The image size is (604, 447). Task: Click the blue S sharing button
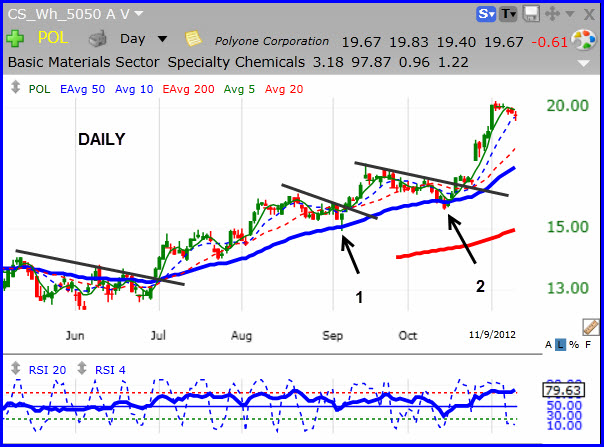486,14
